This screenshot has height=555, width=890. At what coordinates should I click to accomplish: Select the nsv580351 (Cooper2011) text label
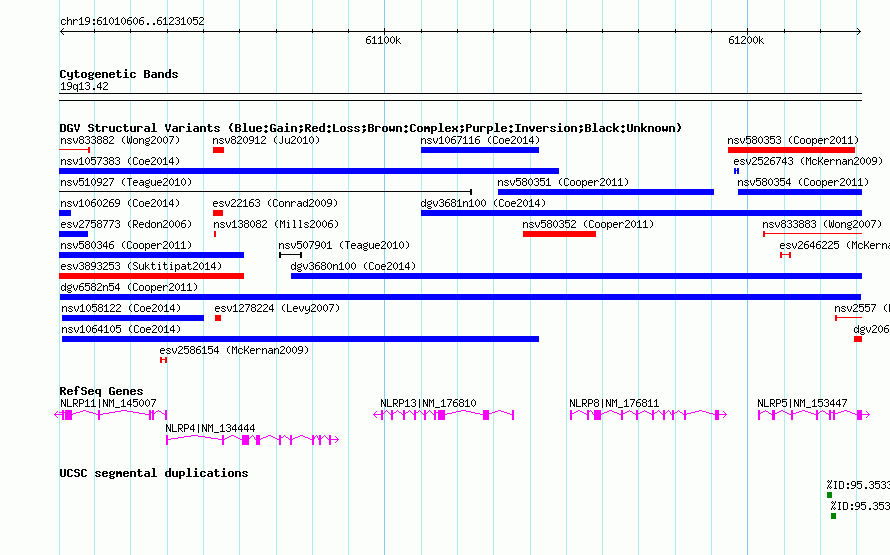(563, 182)
